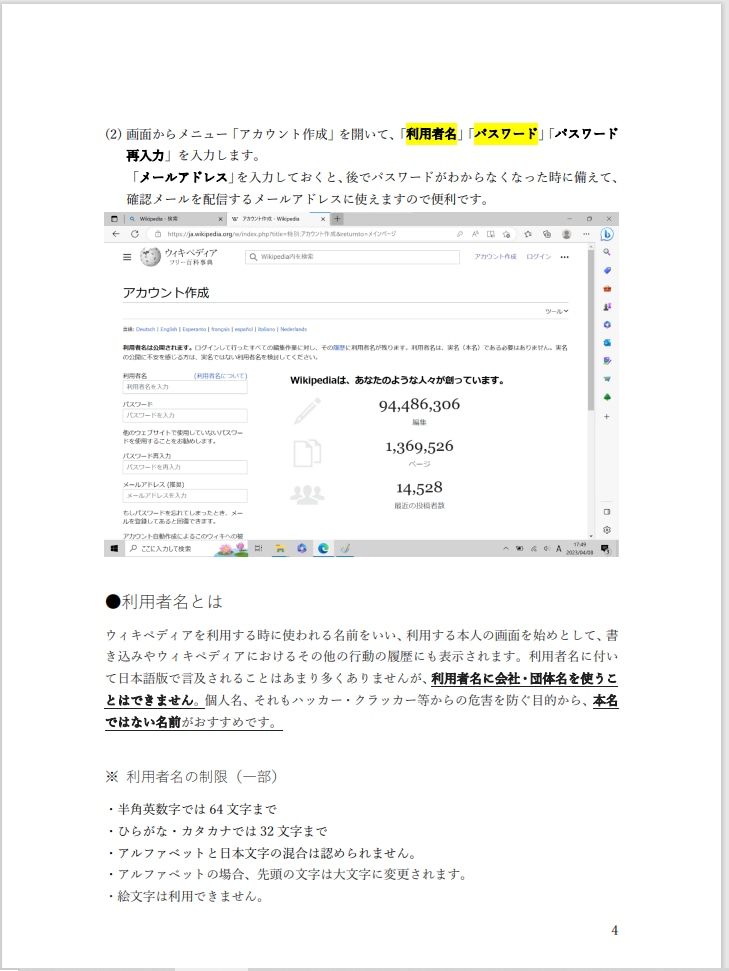Click the highlighted パスワード text
729x971 pixels.
506,134
